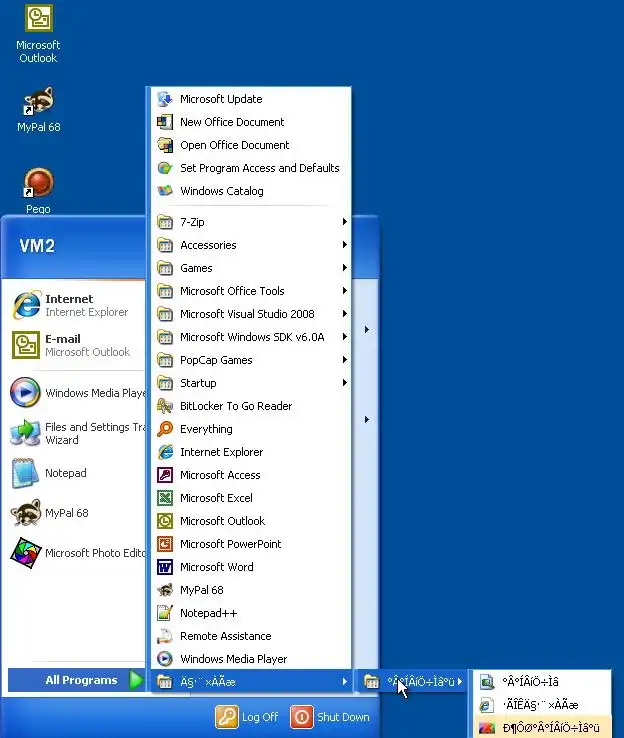Click the Microsoft Access icon
This screenshot has height=738, width=624.
point(165,475)
